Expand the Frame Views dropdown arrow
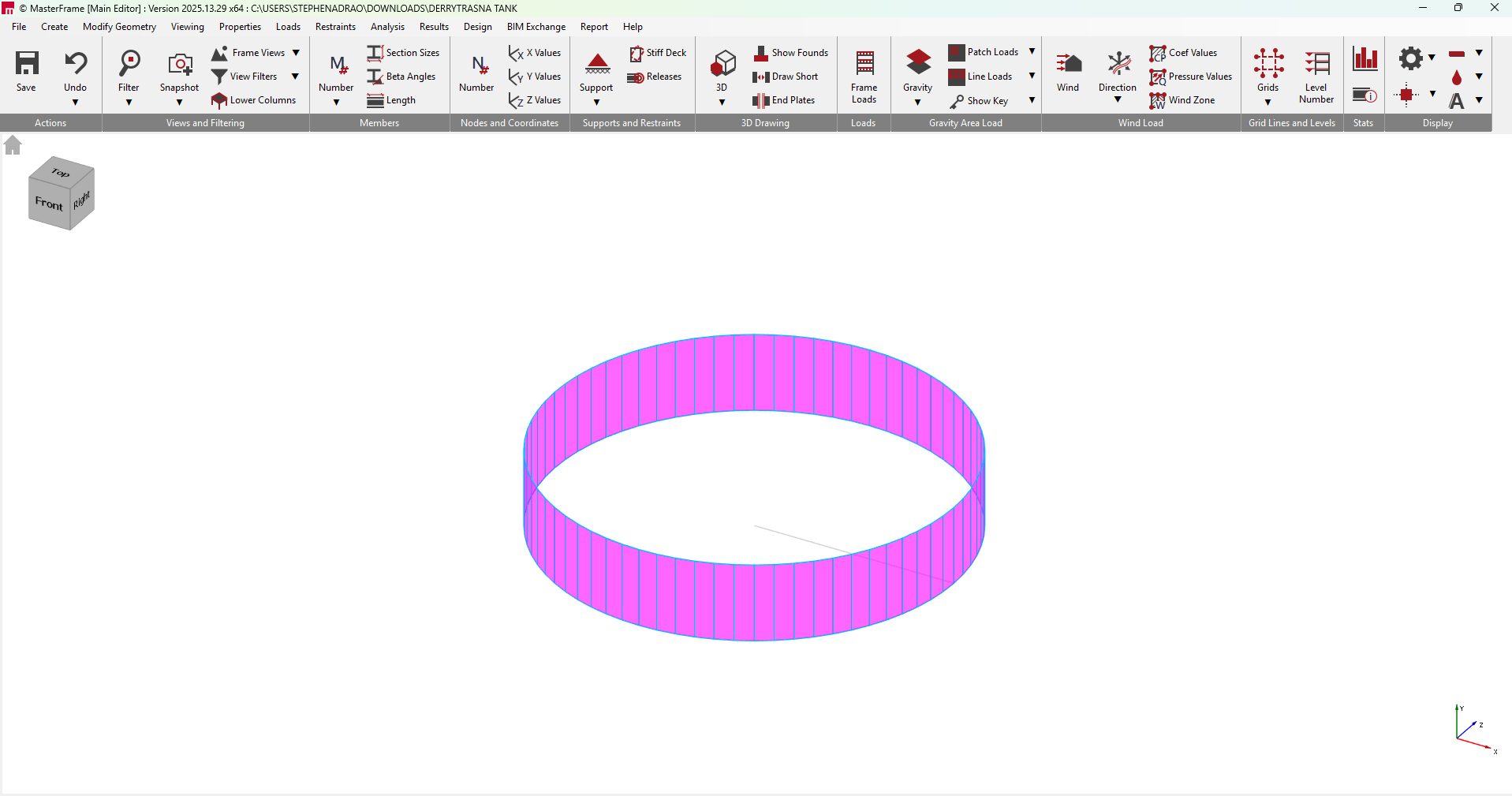The width and height of the screenshot is (1512, 796). click(296, 53)
